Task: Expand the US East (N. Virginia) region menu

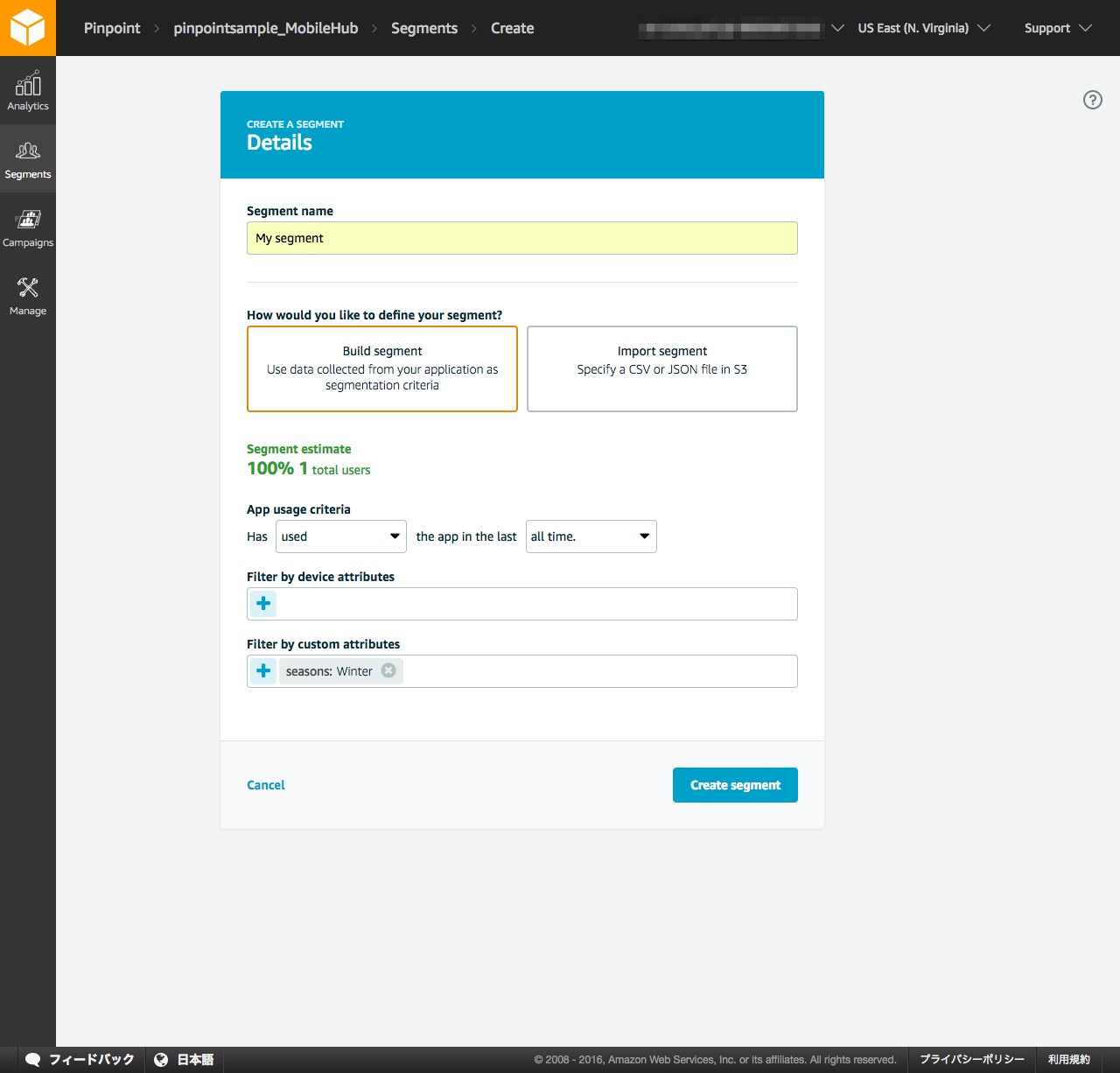Action: tap(923, 28)
